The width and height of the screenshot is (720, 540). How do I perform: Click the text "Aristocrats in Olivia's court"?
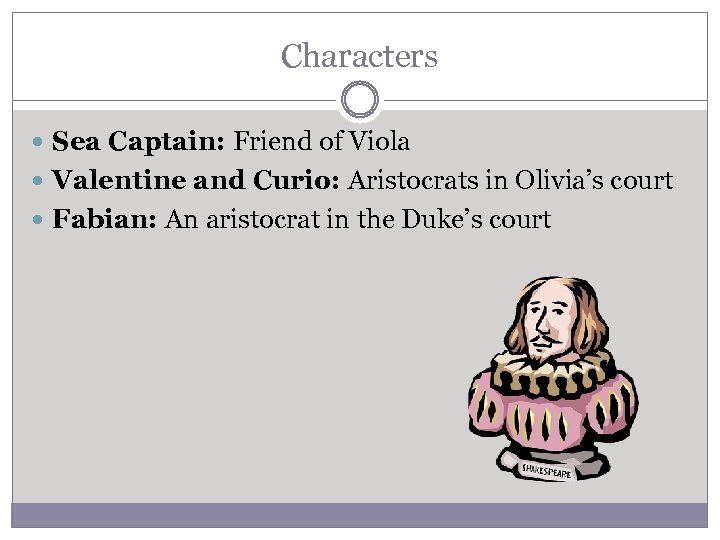[510, 181]
